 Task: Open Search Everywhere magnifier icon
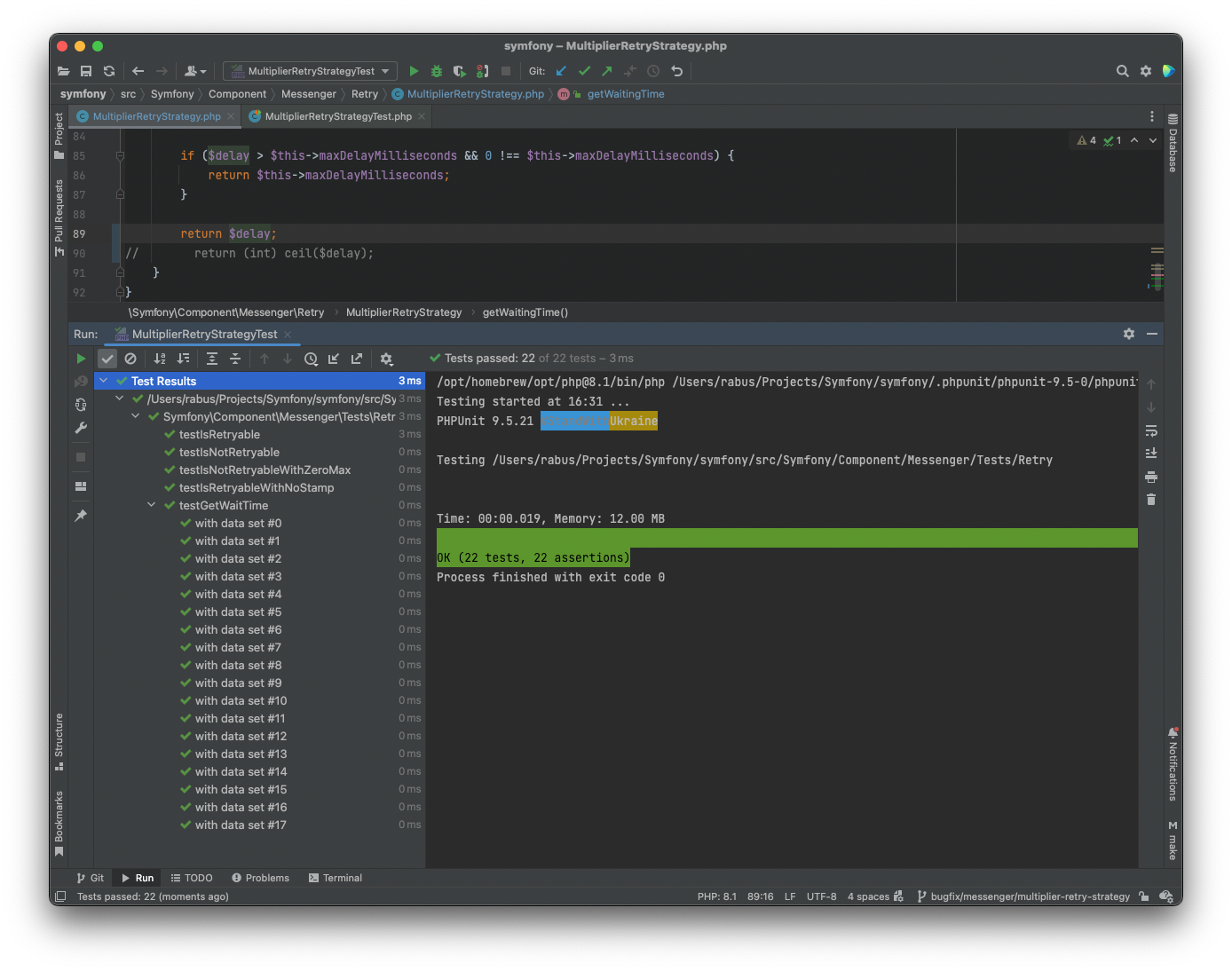click(1122, 71)
